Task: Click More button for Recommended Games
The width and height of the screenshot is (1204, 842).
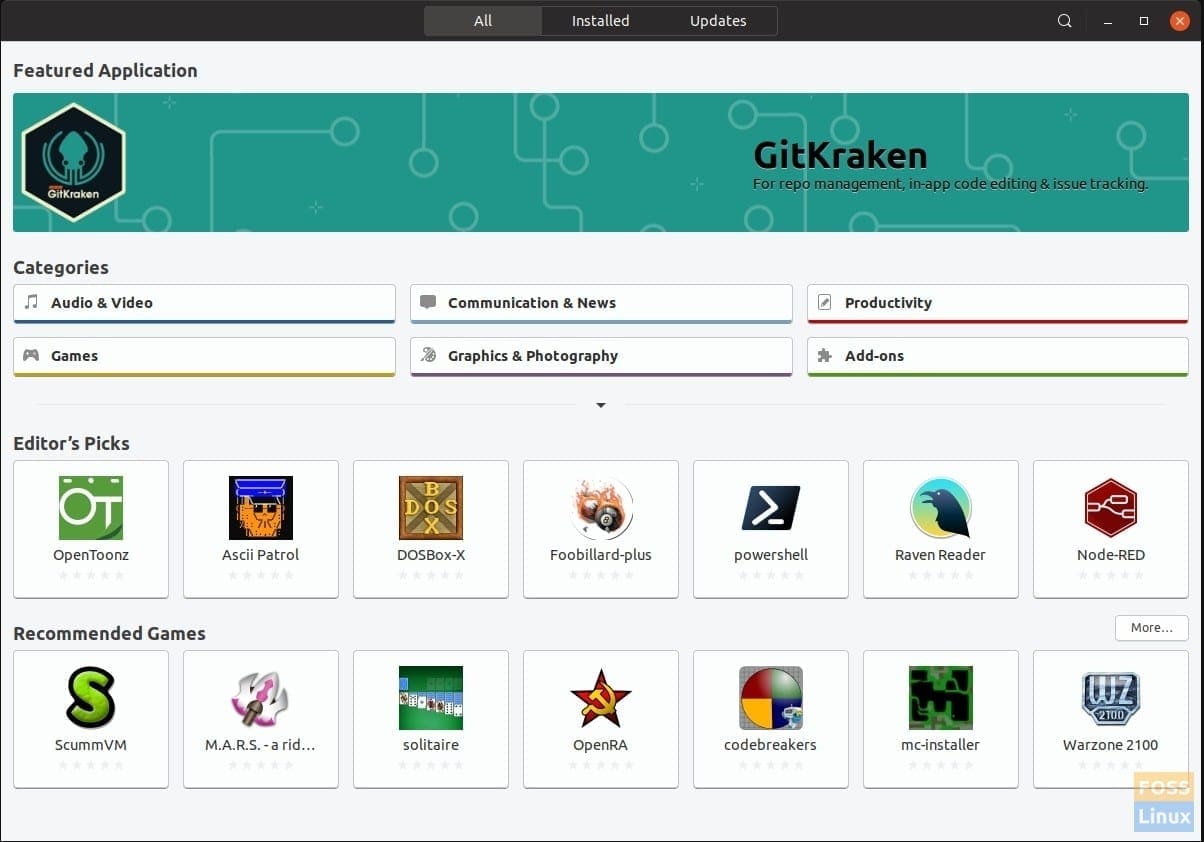Action: pos(1151,628)
